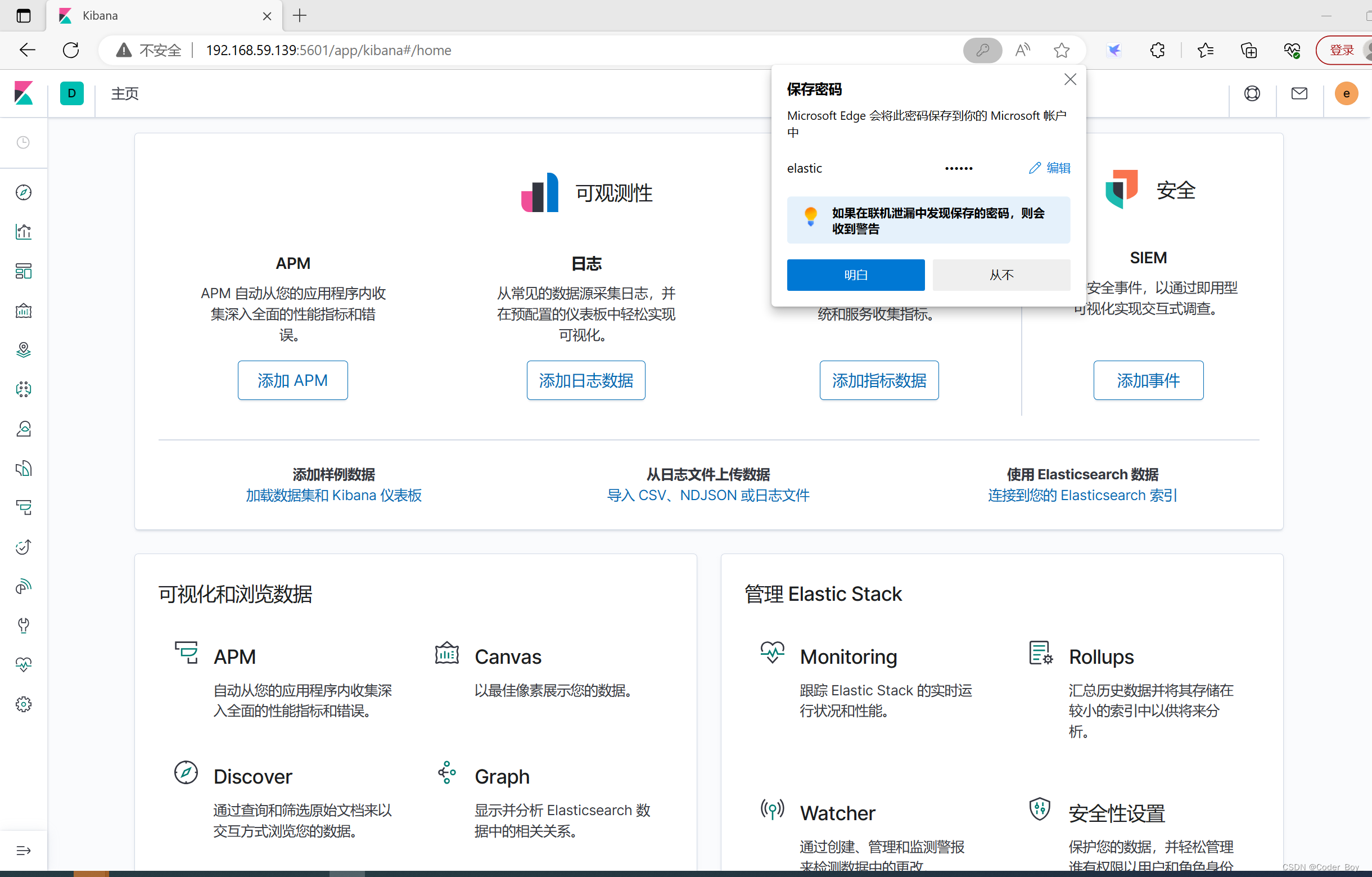Open Discover from the sidebar compass icon
The height and width of the screenshot is (877, 1372).
pyautogui.click(x=24, y=192)
